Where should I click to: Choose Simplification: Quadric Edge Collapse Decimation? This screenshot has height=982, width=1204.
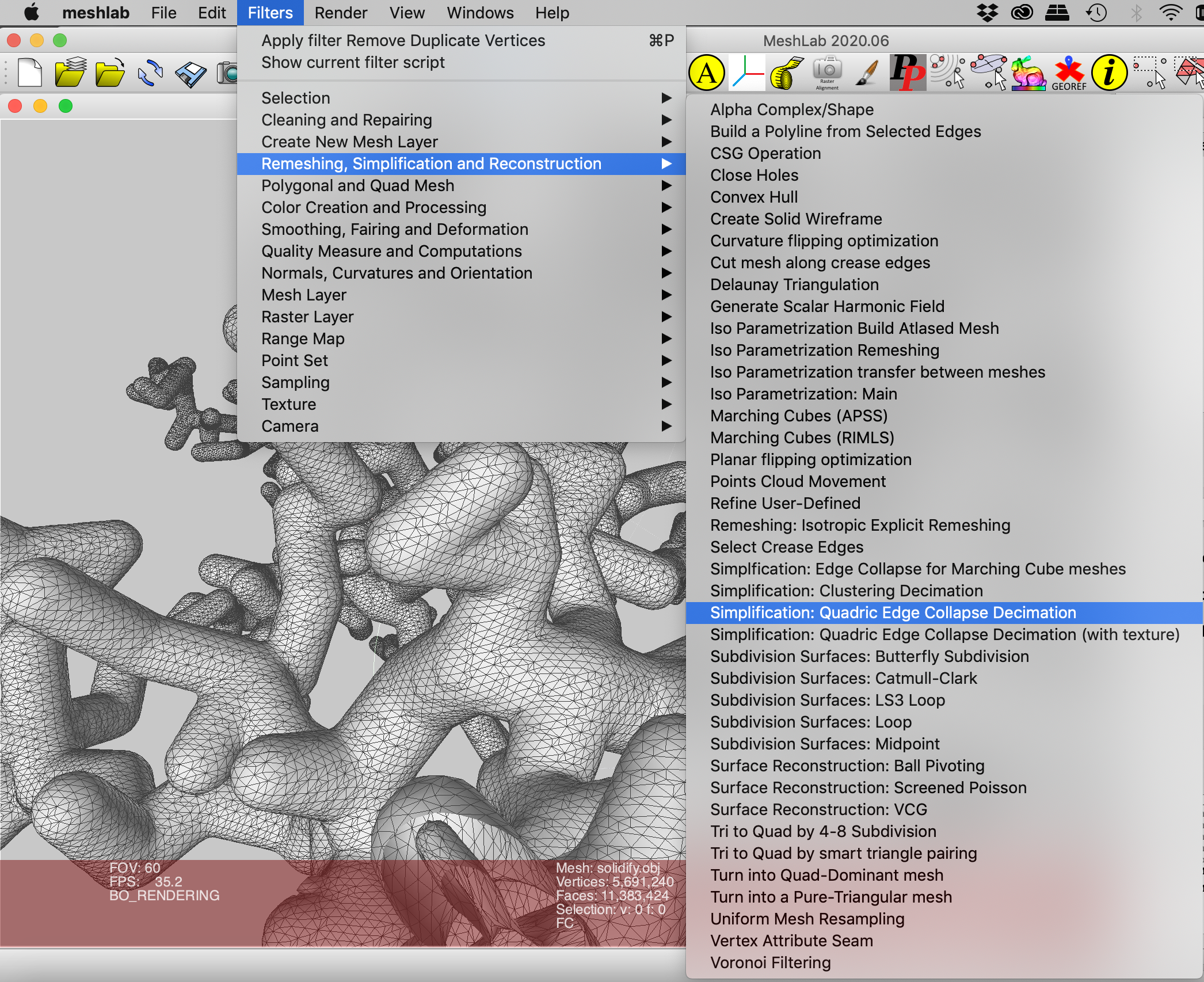point(893,612)
